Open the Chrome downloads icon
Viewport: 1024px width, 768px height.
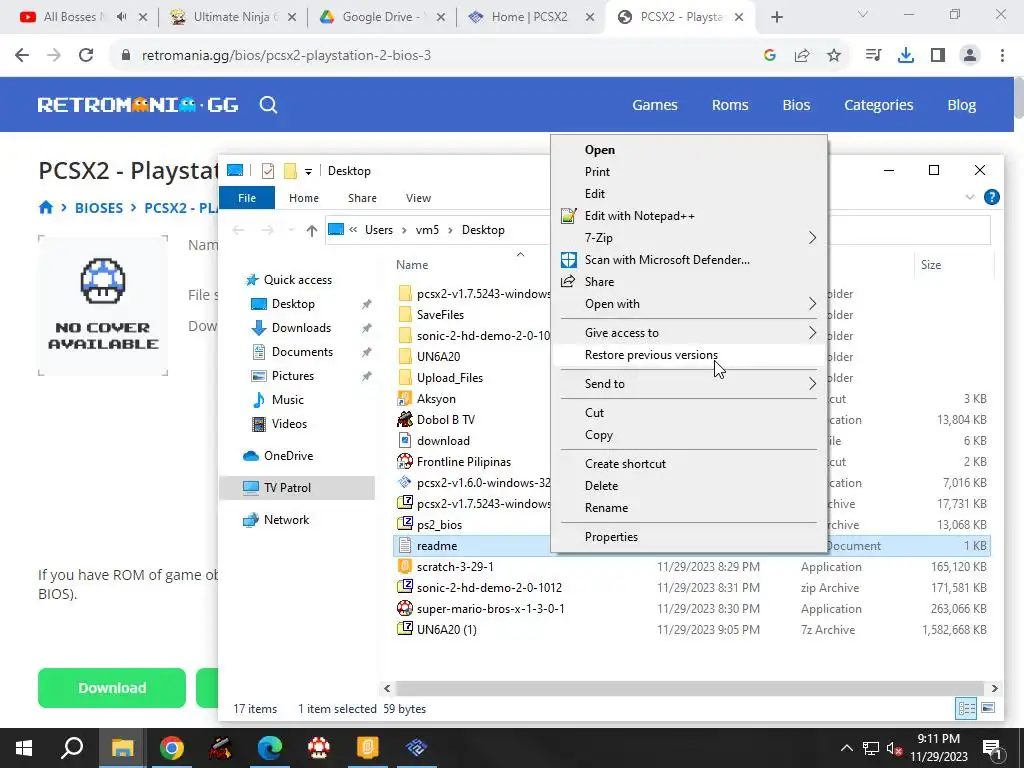[905, 56]
